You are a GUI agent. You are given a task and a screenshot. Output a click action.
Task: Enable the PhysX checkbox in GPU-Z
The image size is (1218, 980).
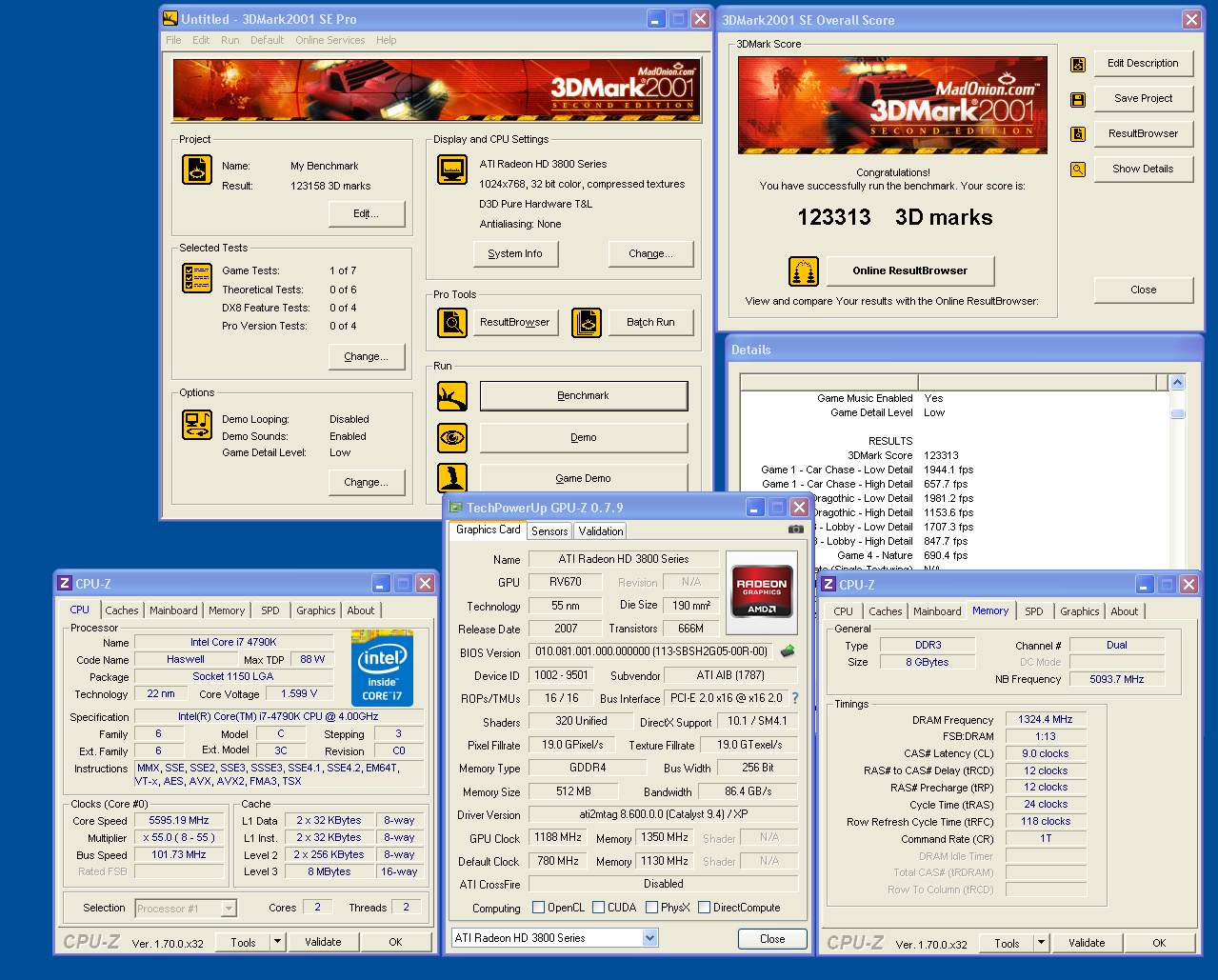coord(651,908)
